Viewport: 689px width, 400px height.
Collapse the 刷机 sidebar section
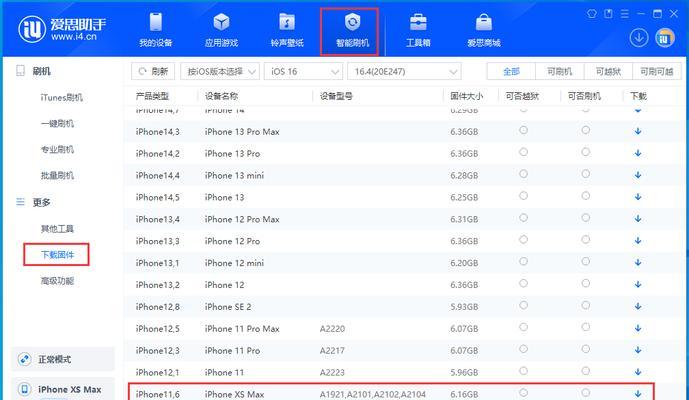coord(41,71)
